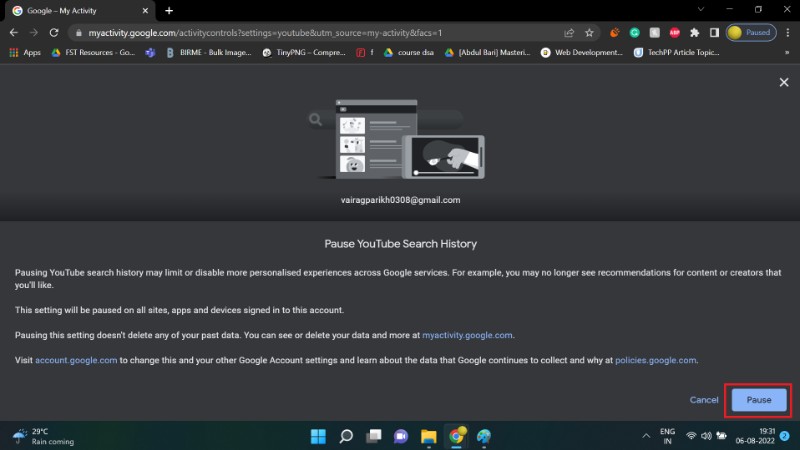Open Task View on the taskbar

point(373,436)
